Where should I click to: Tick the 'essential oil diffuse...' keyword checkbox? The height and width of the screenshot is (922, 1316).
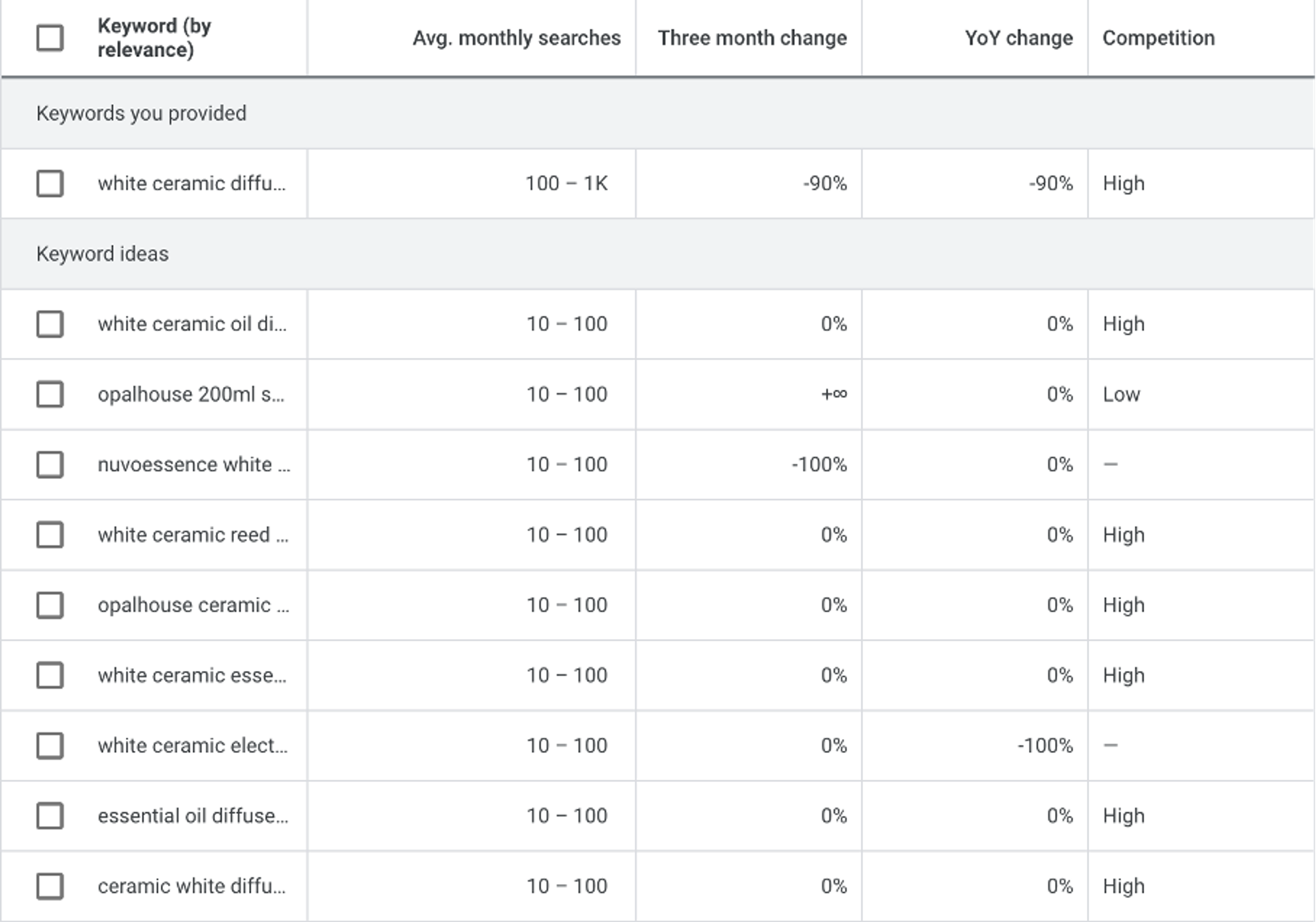50,816
